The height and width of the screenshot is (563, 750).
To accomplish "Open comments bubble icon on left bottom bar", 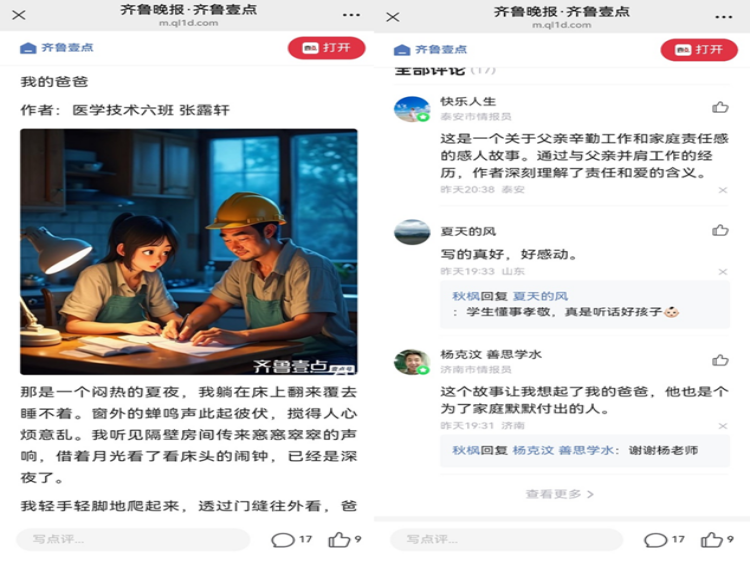I will pos(283,540).
